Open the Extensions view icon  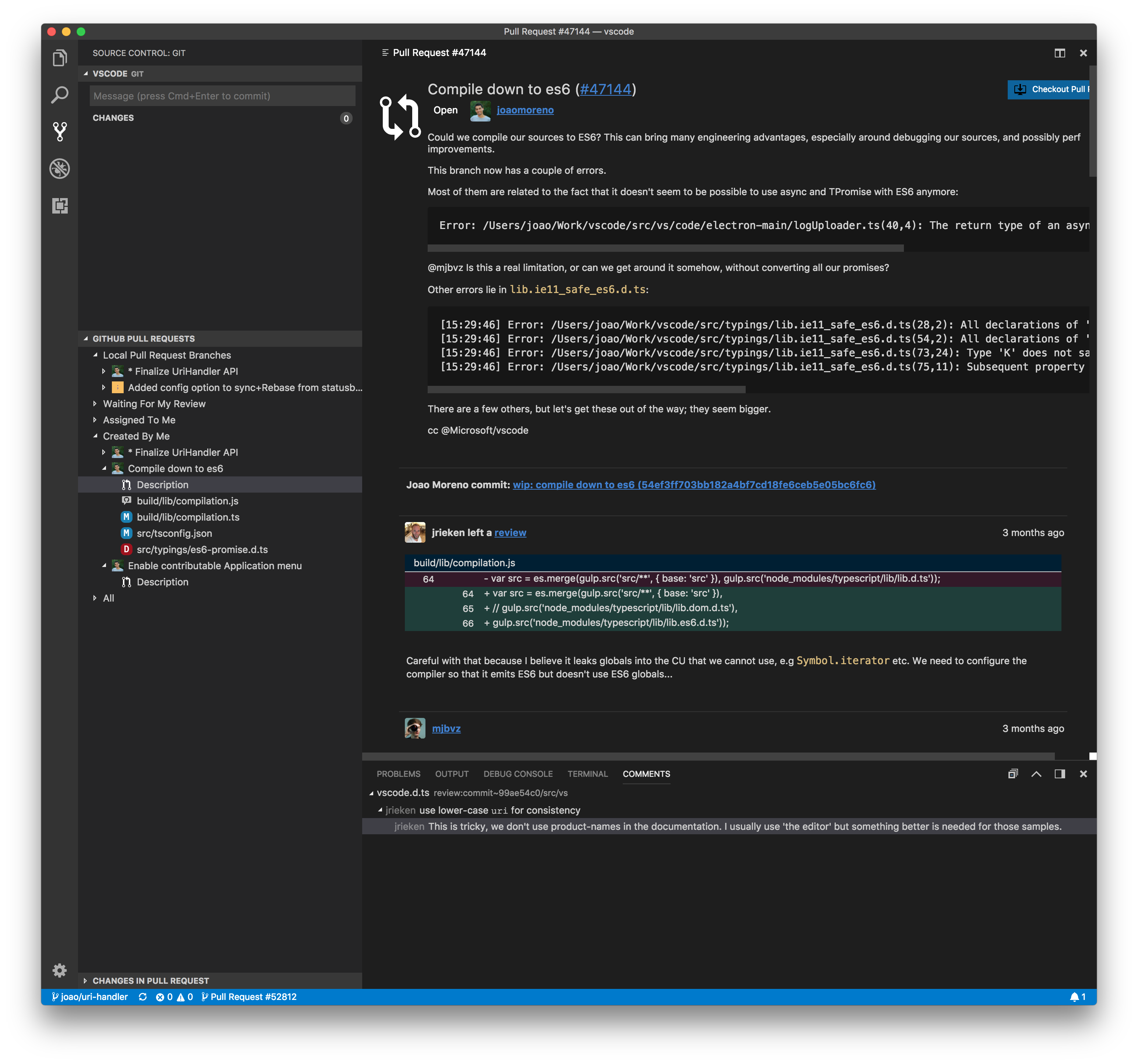(x=60, y=205)
